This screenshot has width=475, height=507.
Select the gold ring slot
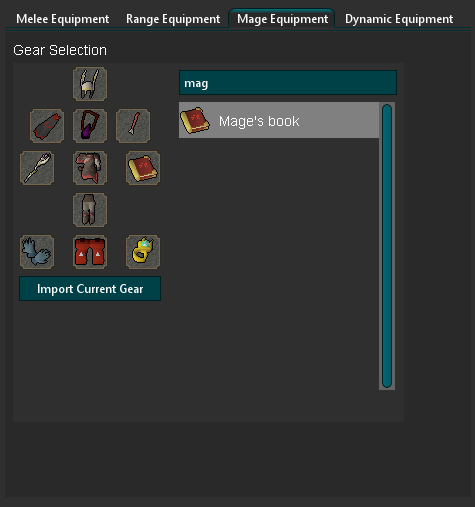click(143, 252)
